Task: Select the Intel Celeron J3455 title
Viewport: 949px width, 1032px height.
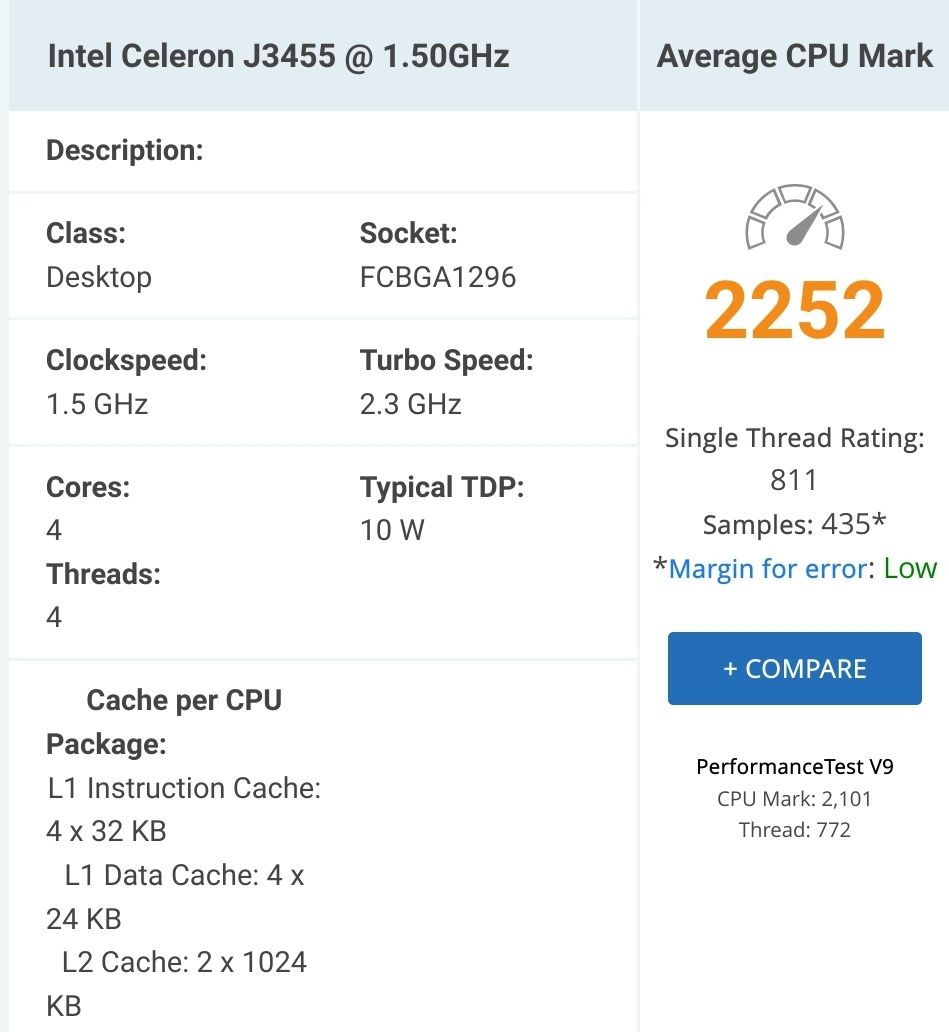Action: 278,56
